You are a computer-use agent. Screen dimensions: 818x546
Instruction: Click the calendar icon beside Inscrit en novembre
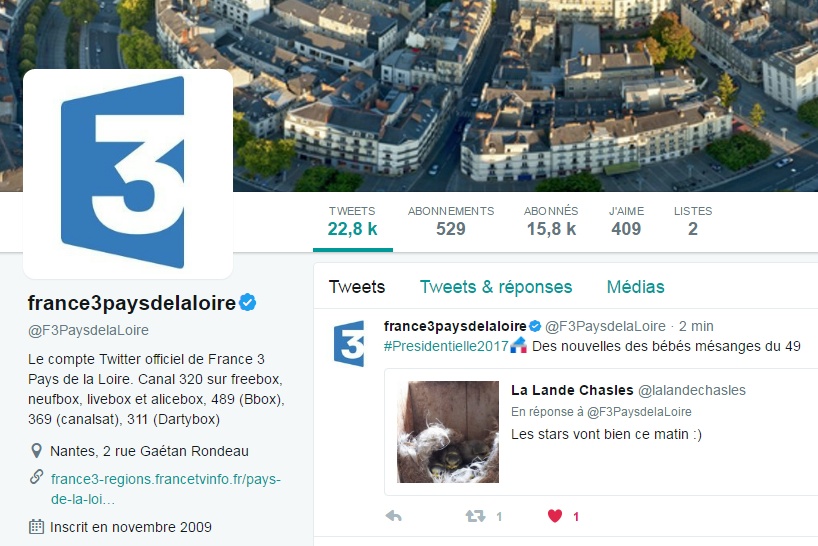coord(36,527)
